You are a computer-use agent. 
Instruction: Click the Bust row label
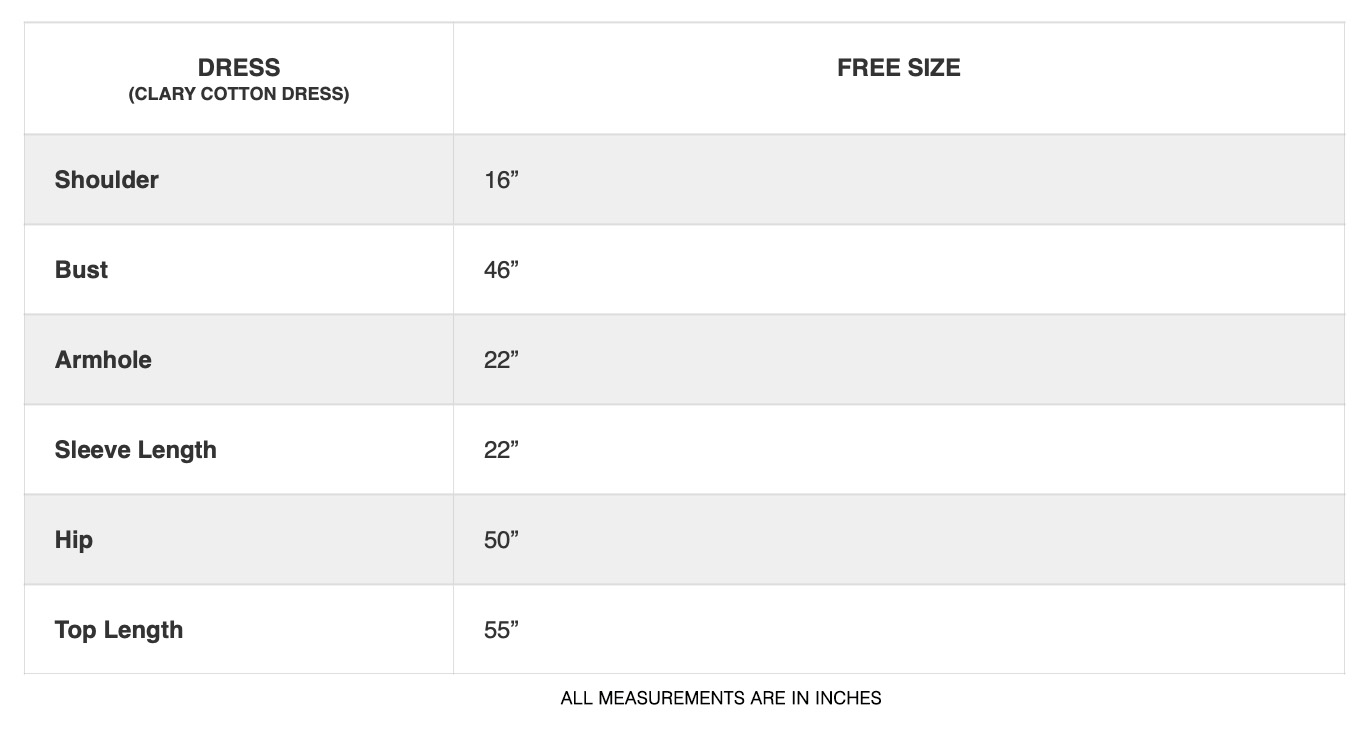pos(81,270)
